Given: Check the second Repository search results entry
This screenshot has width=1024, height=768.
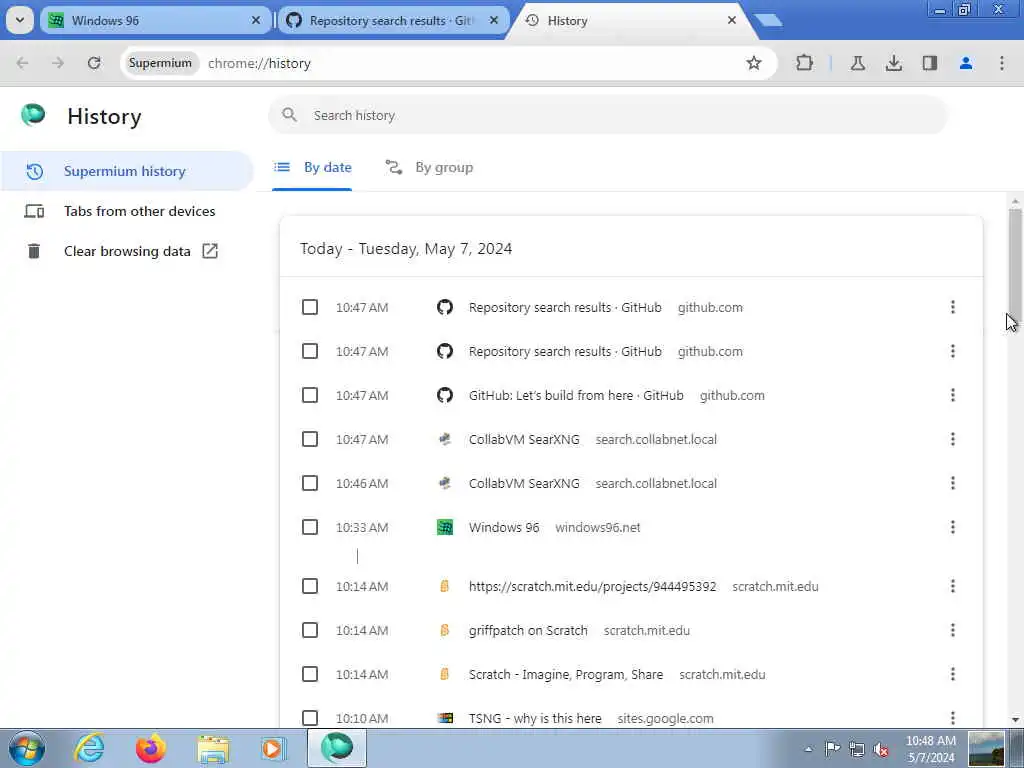Looking at the screenshot, I should coord(310,351).
